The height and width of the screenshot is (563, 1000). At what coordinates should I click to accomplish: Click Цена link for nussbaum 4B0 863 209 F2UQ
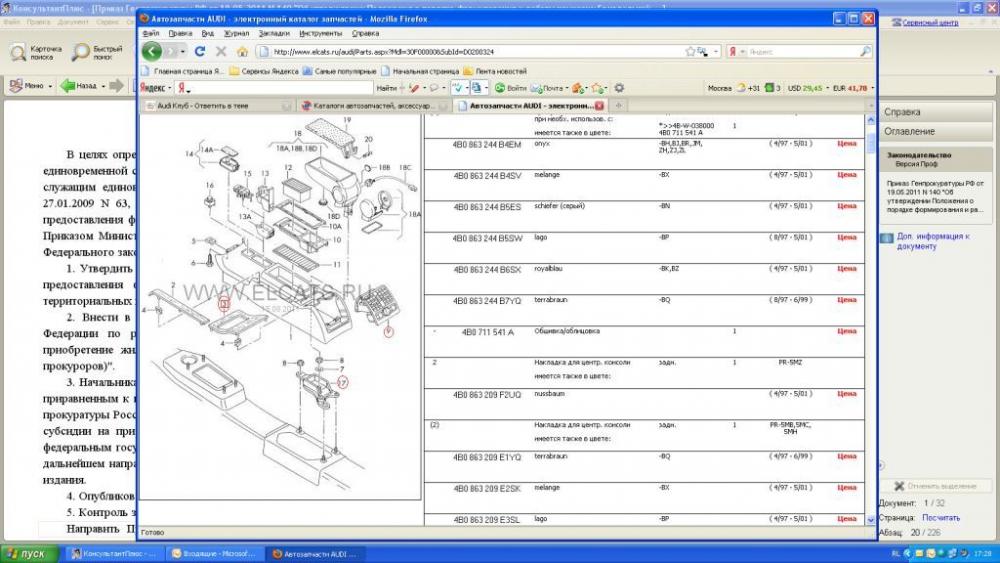point(846,394)
